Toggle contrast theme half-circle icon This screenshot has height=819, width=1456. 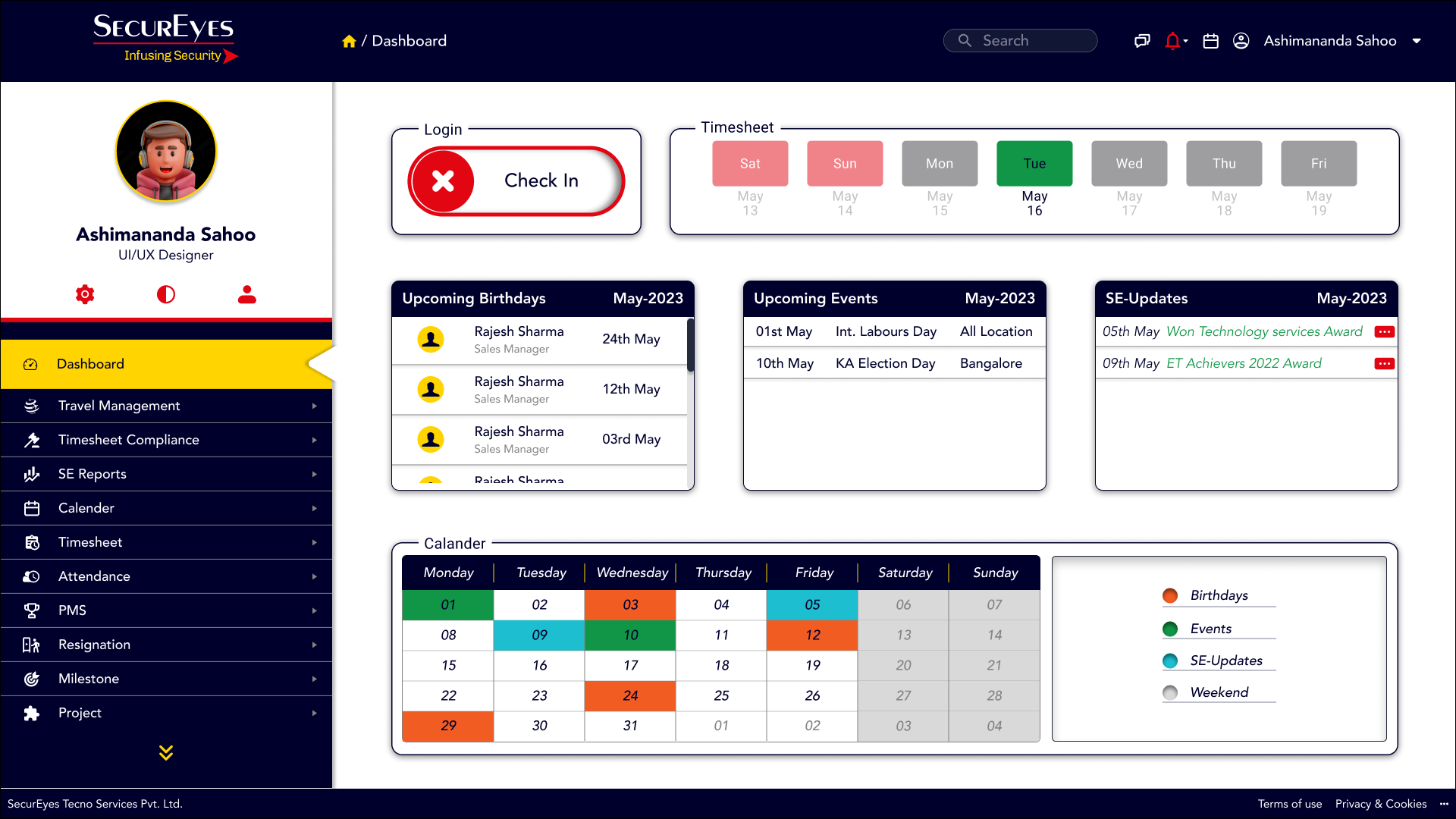(x=166, y=294)
